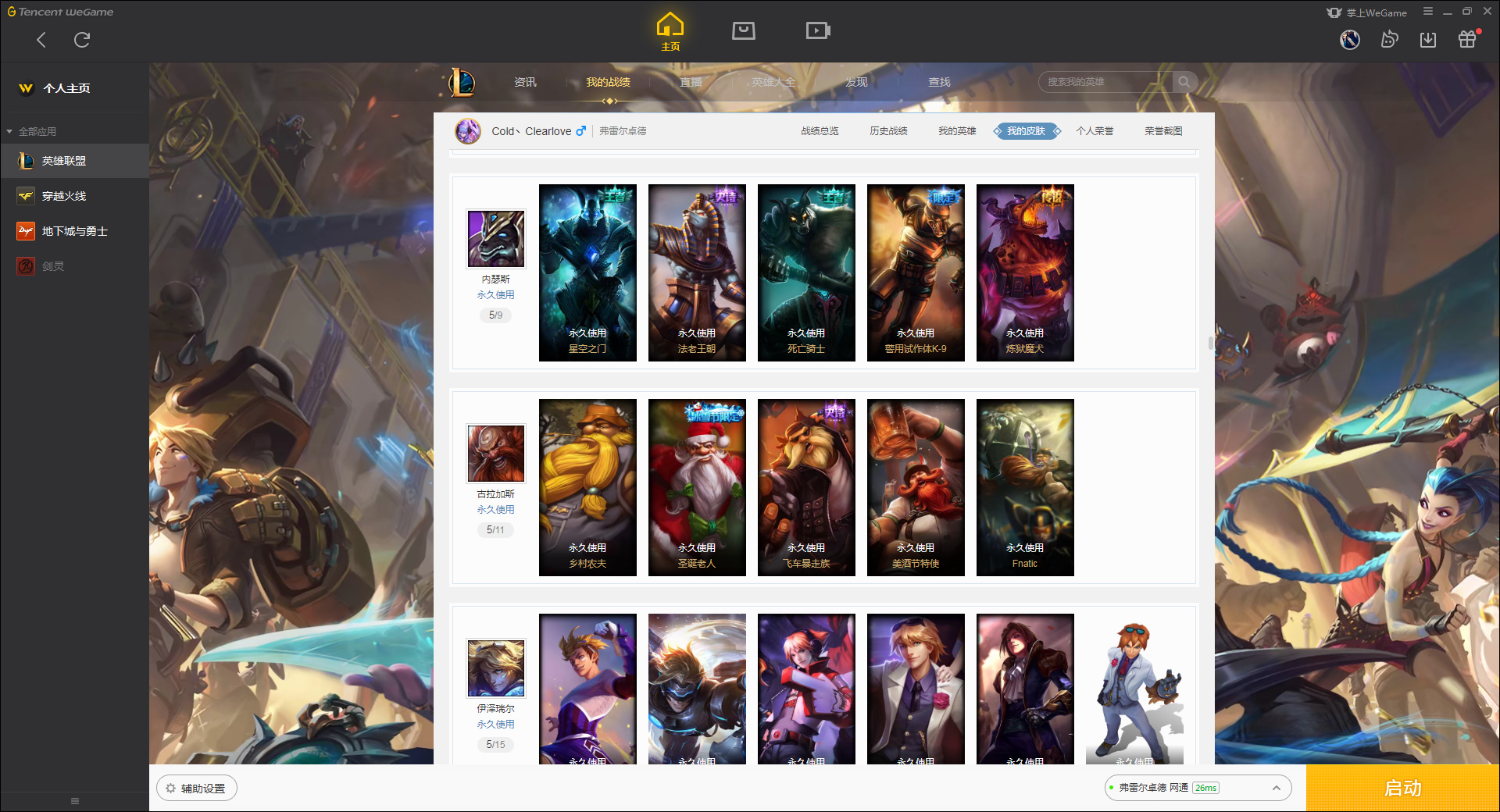Click the Tencent WeGame logo
Viewport: 1500px width, 812px height.
click(x=61, y=12)
